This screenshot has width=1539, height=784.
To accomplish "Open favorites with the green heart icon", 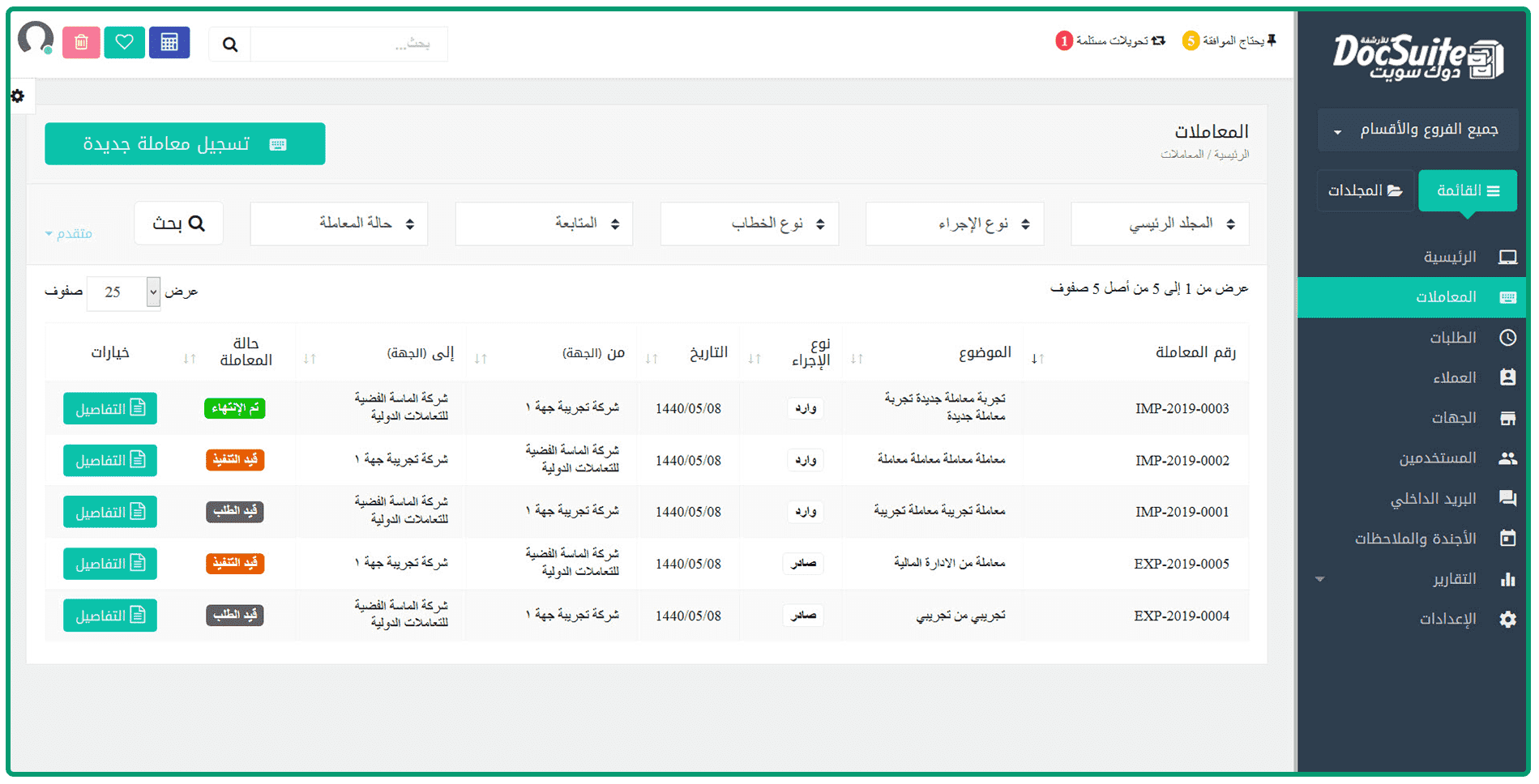I will [124, 42].
